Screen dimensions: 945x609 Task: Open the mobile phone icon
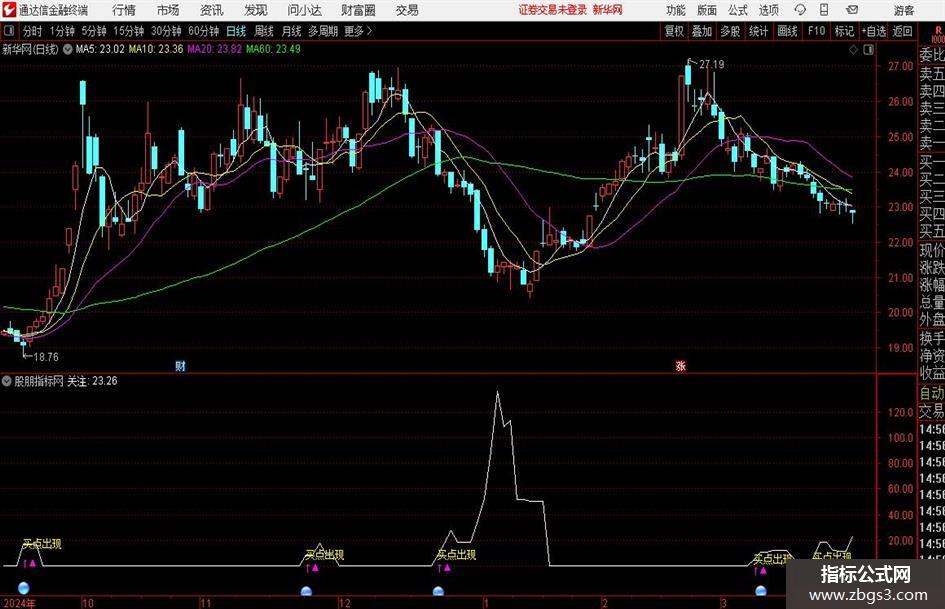pos(824,10)
